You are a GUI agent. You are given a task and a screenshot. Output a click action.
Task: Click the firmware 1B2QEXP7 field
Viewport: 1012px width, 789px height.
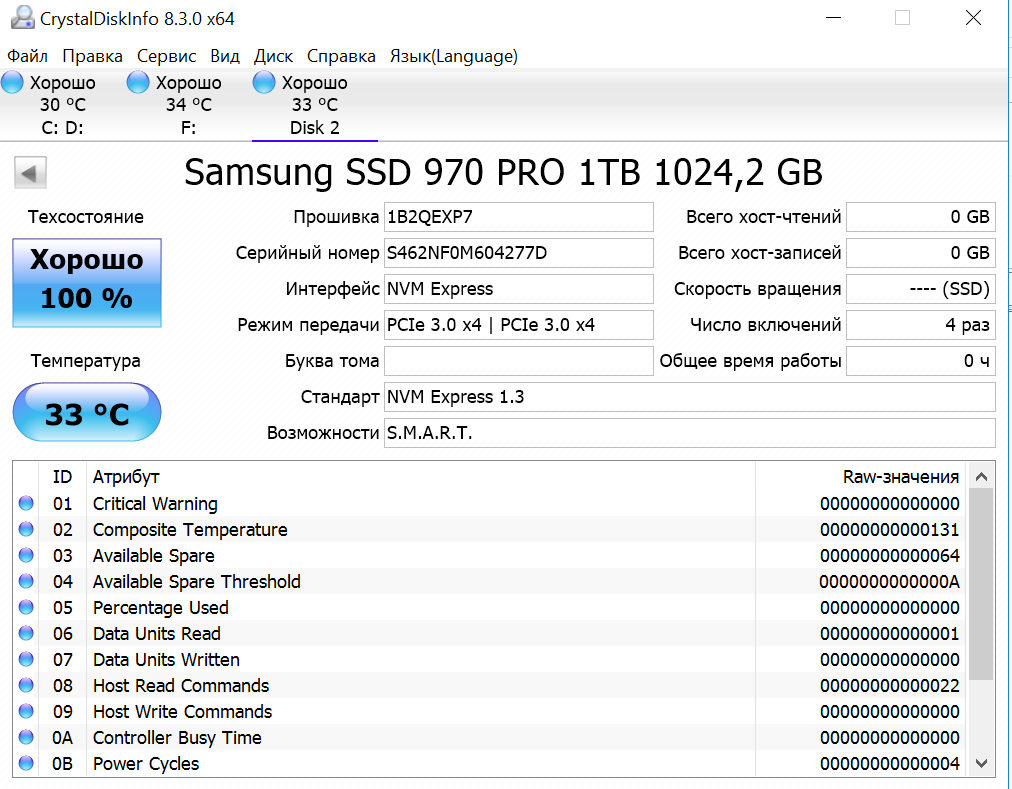point(518,217)
